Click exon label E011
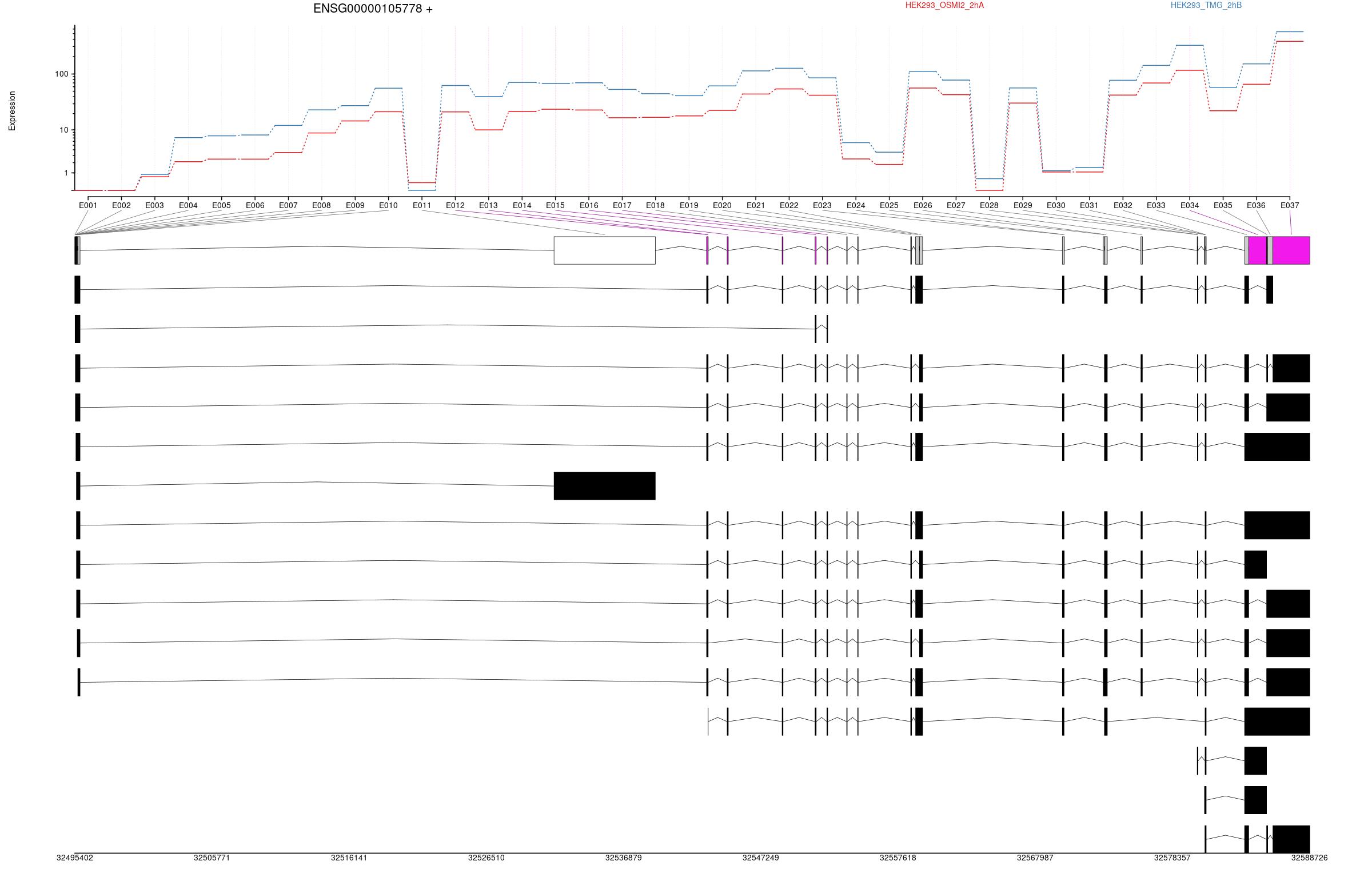This screenshot has width=1372, height=869. pos(422,205)
